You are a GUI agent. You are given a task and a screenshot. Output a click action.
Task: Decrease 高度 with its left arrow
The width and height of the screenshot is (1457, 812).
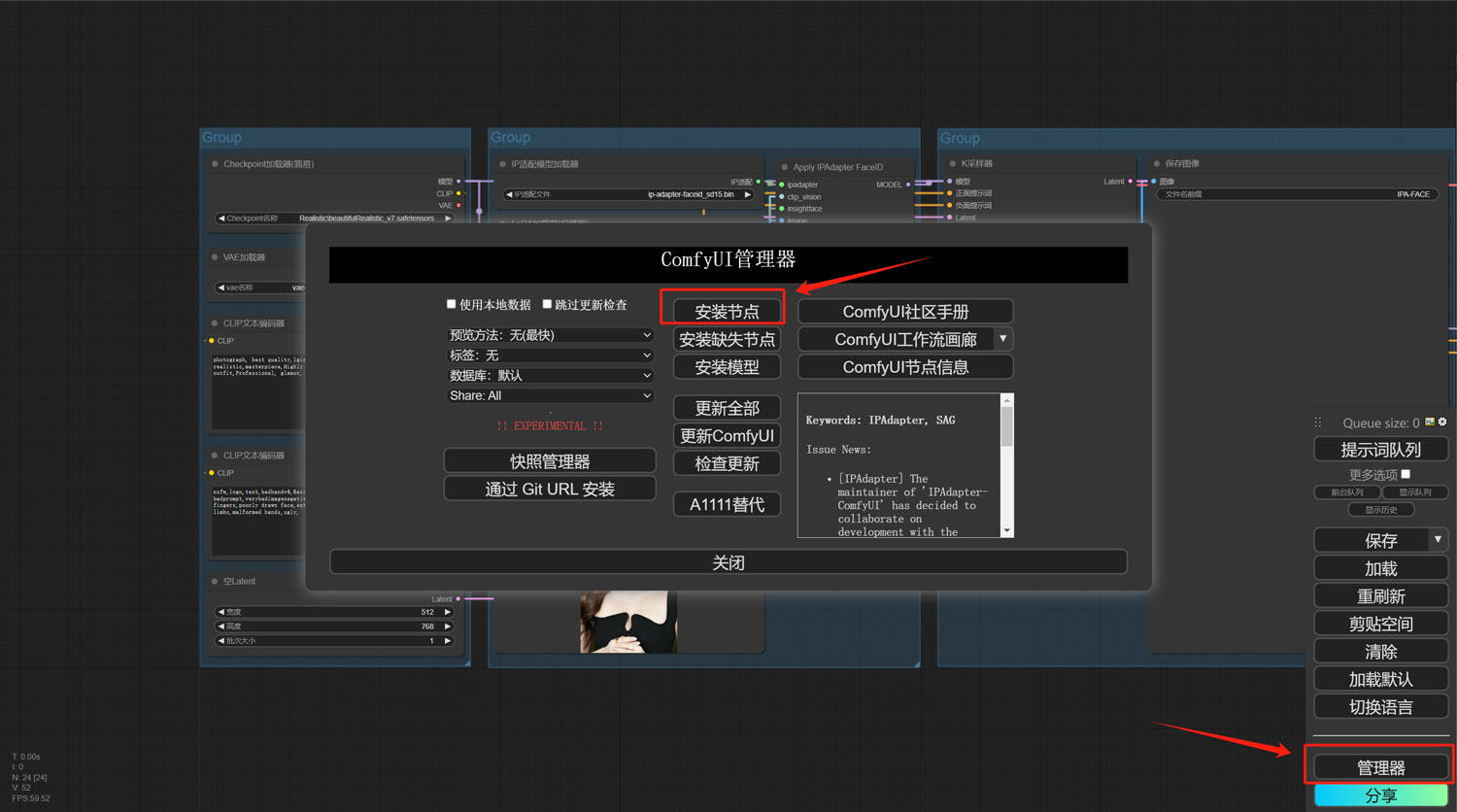(221, 626)
